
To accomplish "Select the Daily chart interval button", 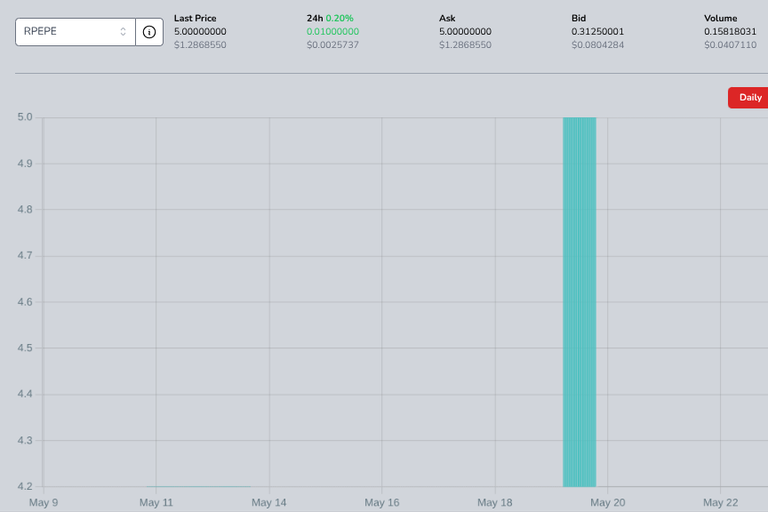I will point(750,98).
